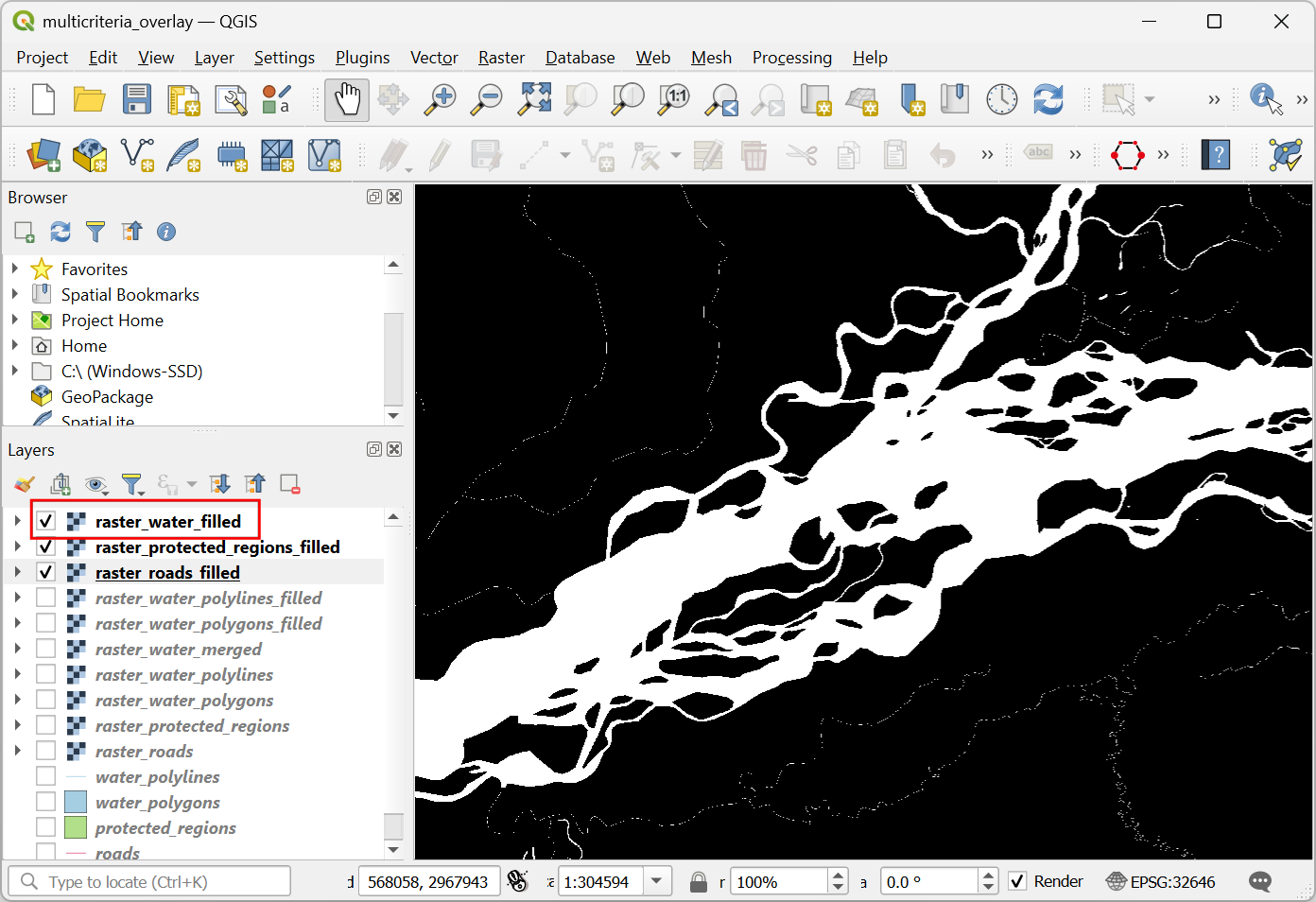Screen dimensions: 1316x902
Task: Open the Processing menu
Action: click(791, 58)
